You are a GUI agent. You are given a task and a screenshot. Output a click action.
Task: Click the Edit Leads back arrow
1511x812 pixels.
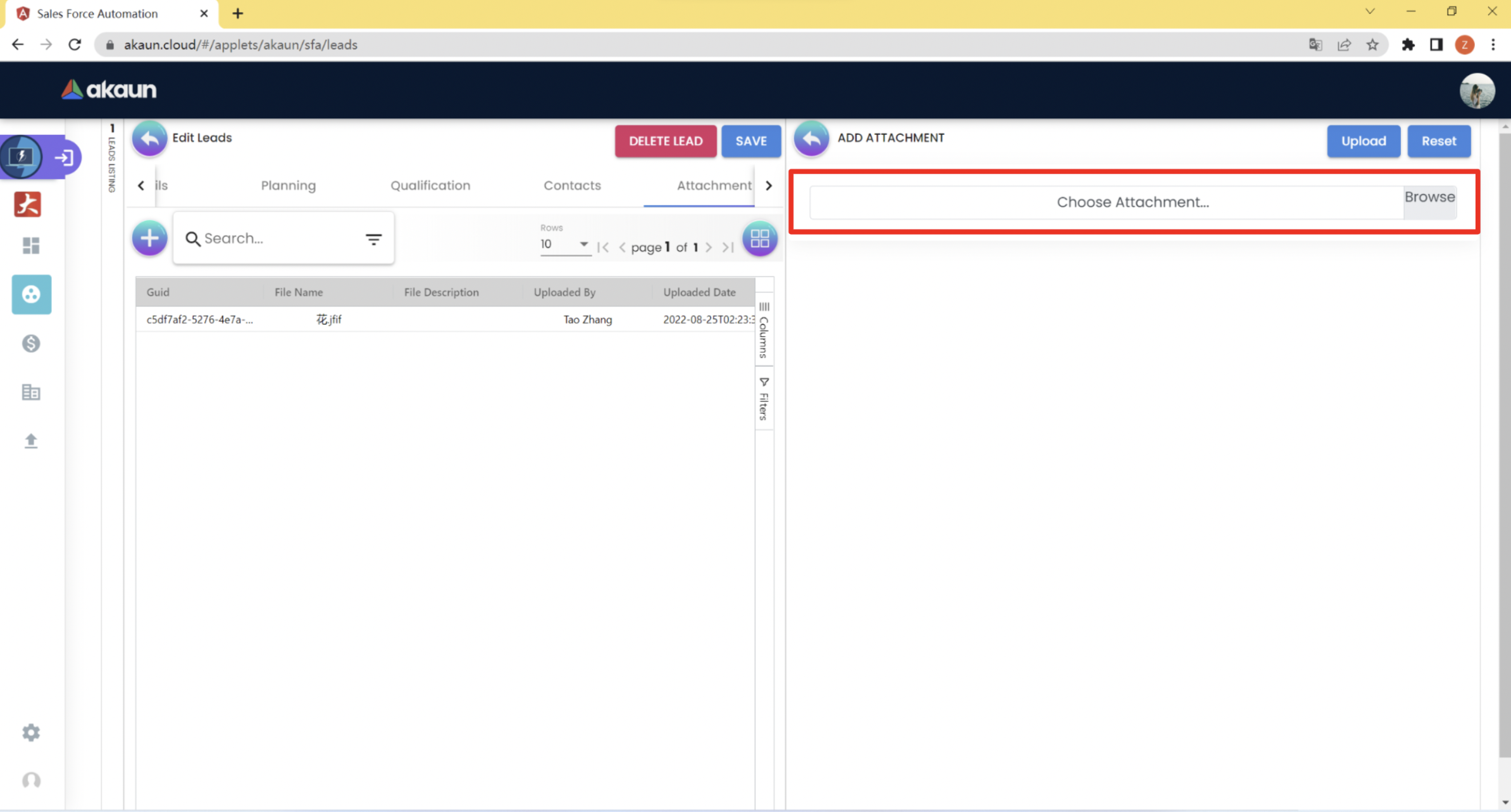(149, 138)
